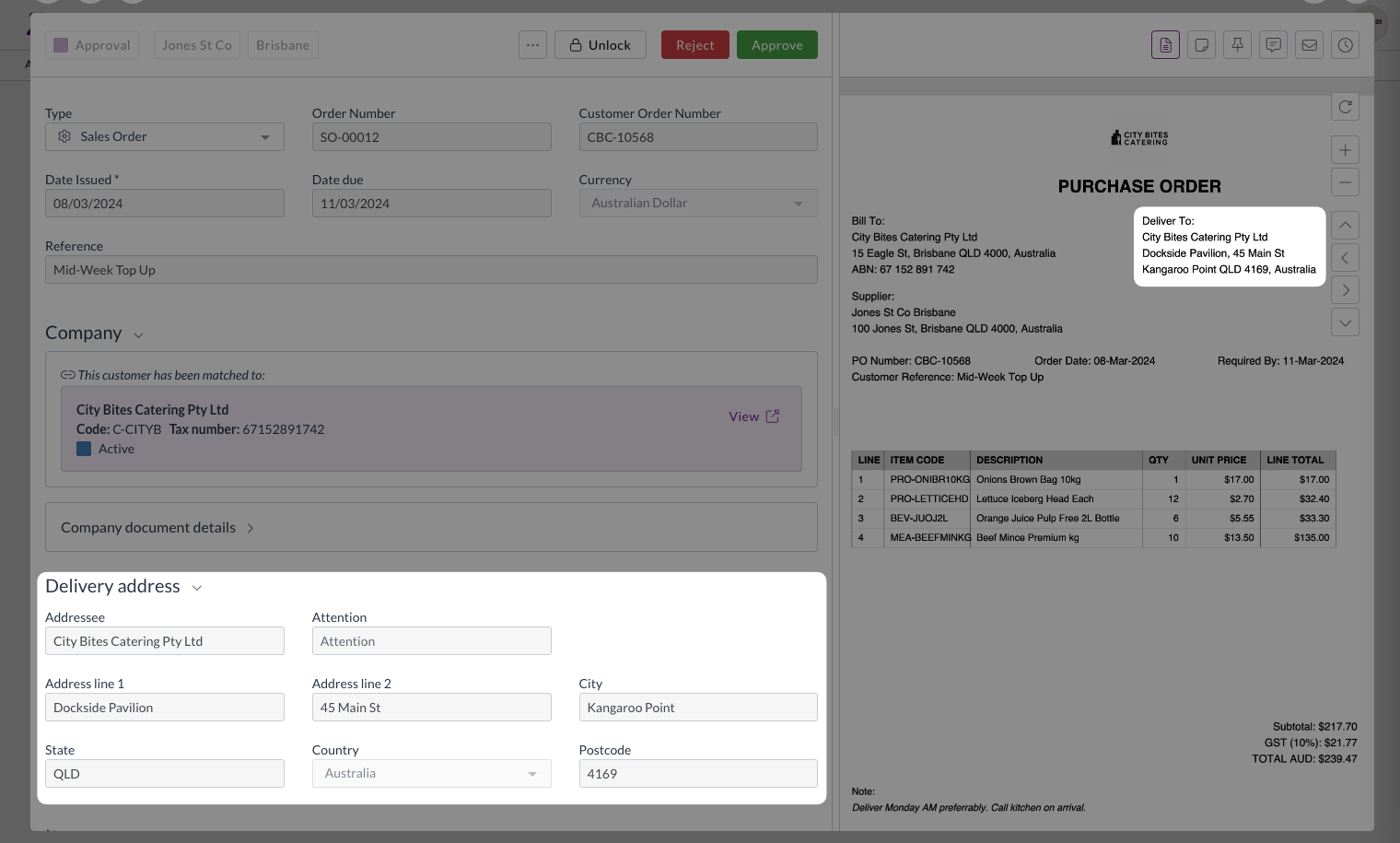Click the Jones St Co tag
Viewport: 1400px width, 843px height.
[x=197, y=44]
